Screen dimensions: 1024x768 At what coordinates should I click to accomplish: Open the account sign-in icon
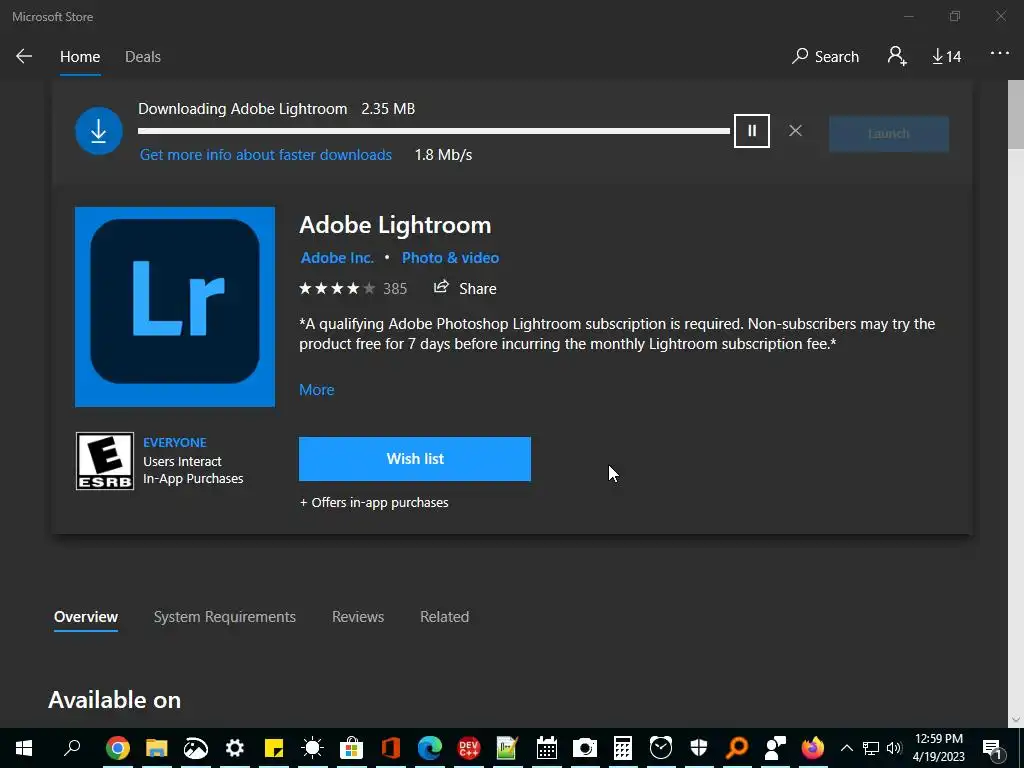pyautogui.click(x=897, y=56)
